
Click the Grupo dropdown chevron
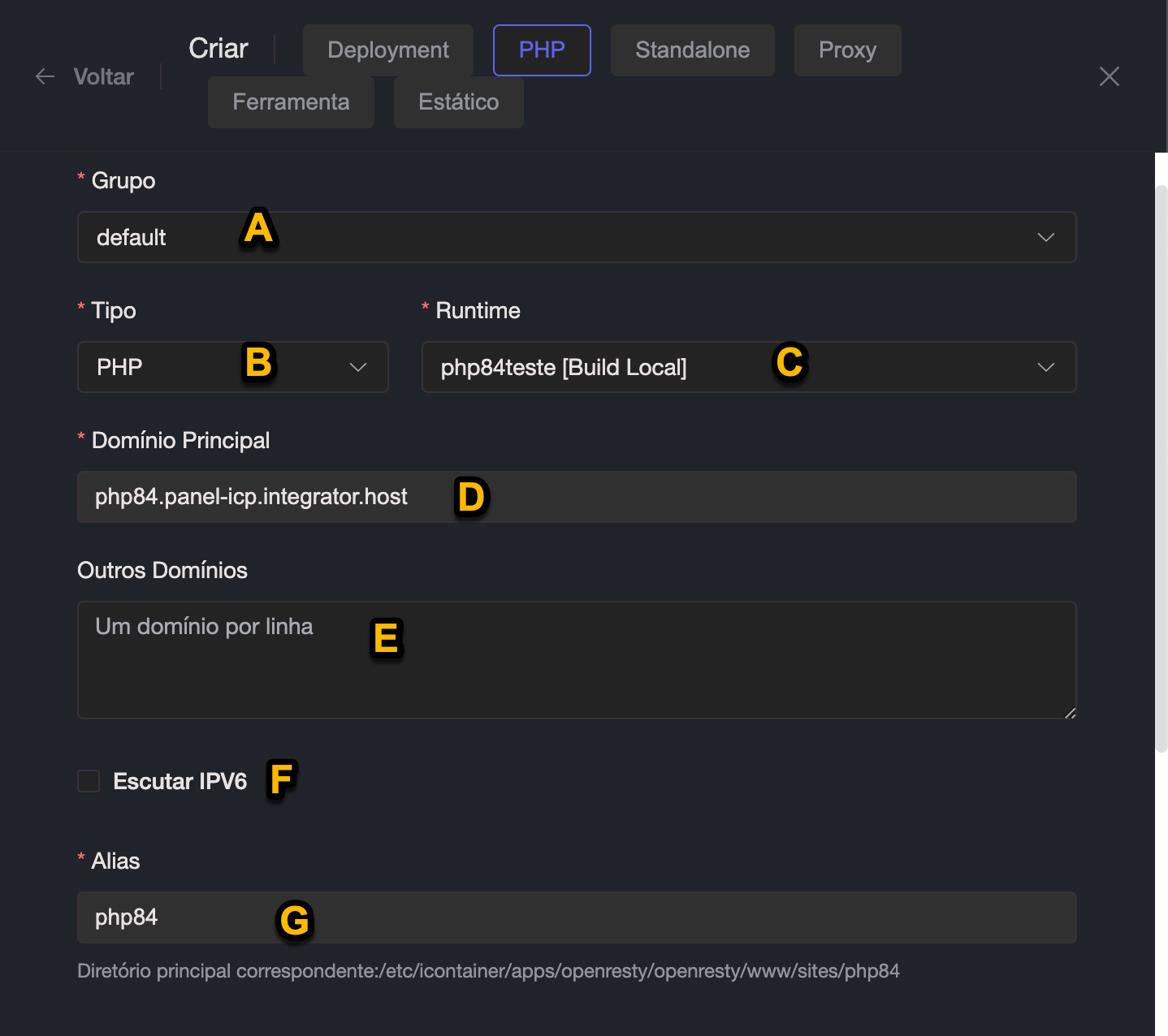[1045, 237]
